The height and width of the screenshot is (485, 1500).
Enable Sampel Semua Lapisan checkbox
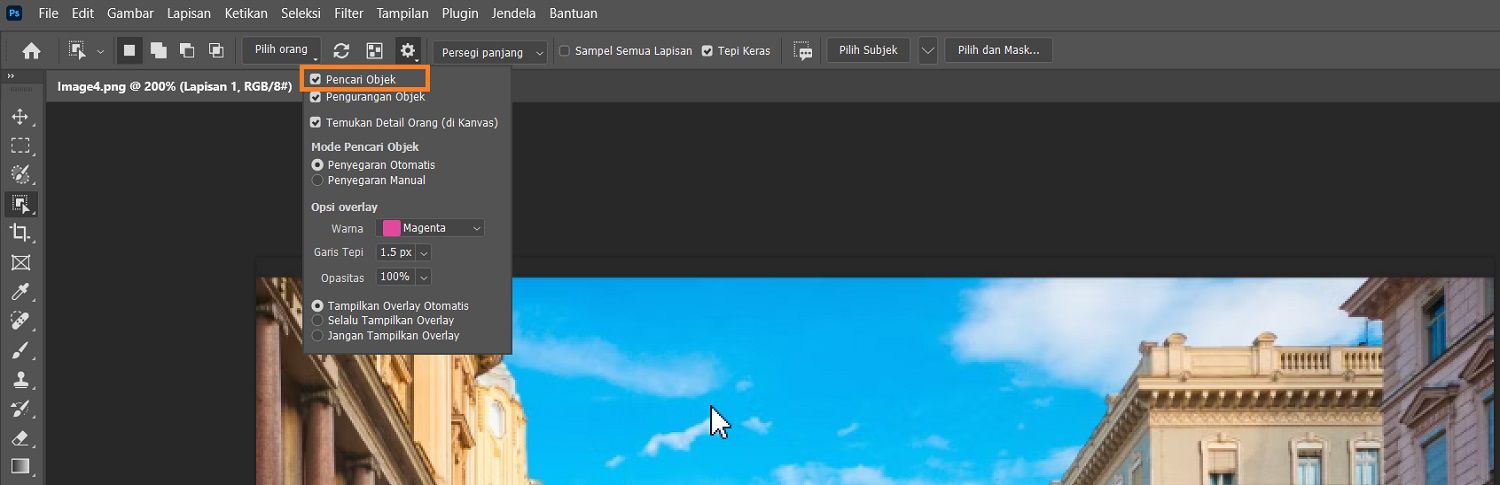click(x=564, y=51)
